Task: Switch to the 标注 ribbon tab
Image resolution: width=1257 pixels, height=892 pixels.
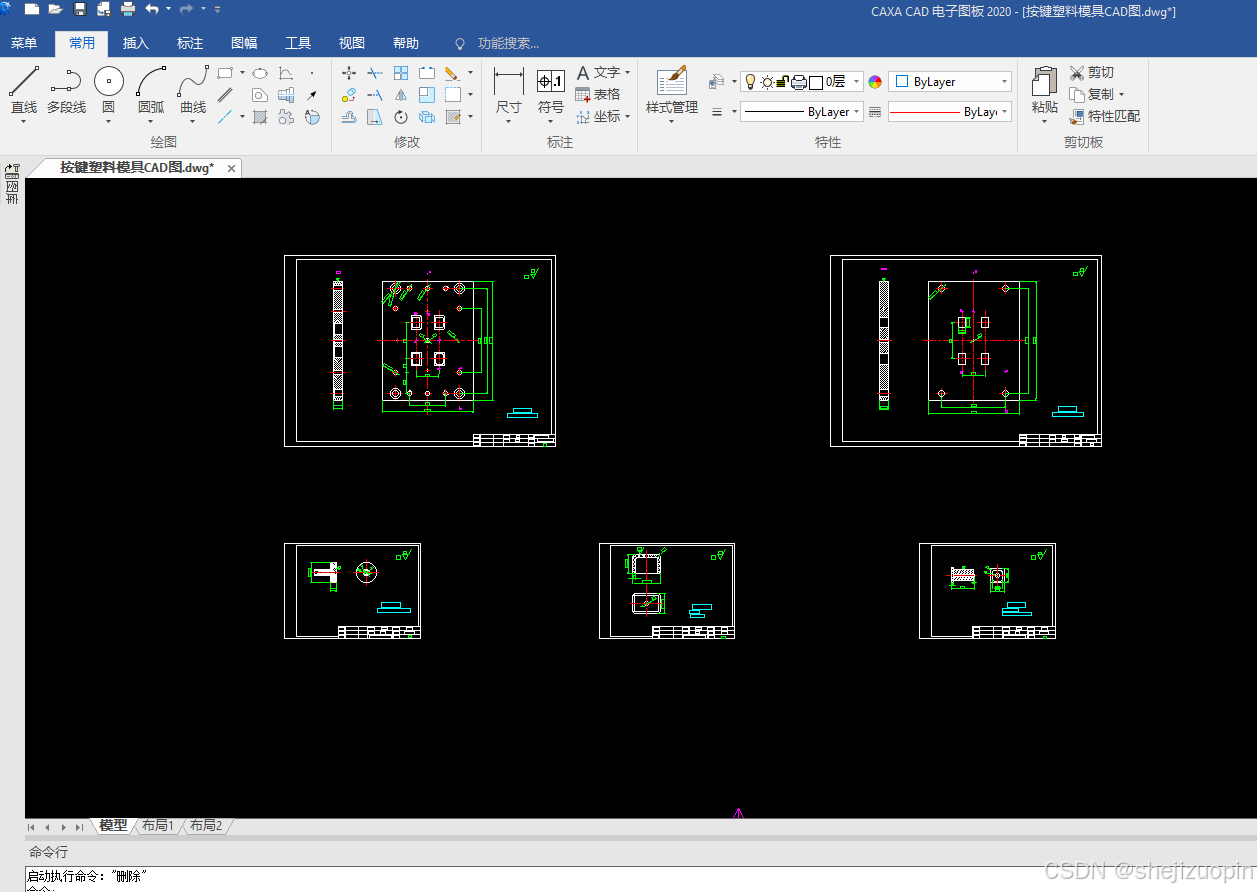Action: pos(189,43)
